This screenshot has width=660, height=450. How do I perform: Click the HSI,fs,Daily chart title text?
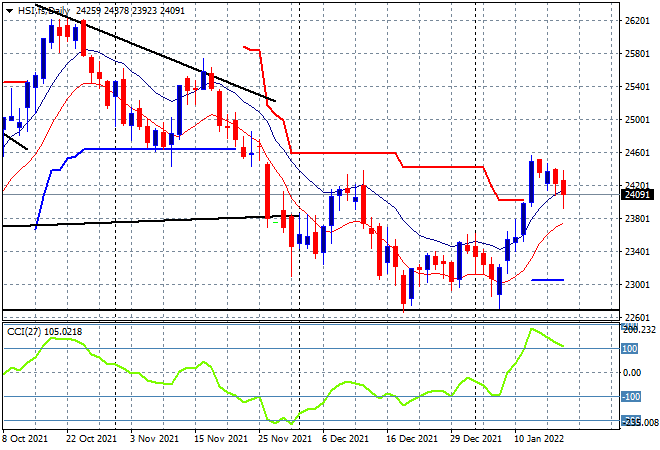coord(44,11)
